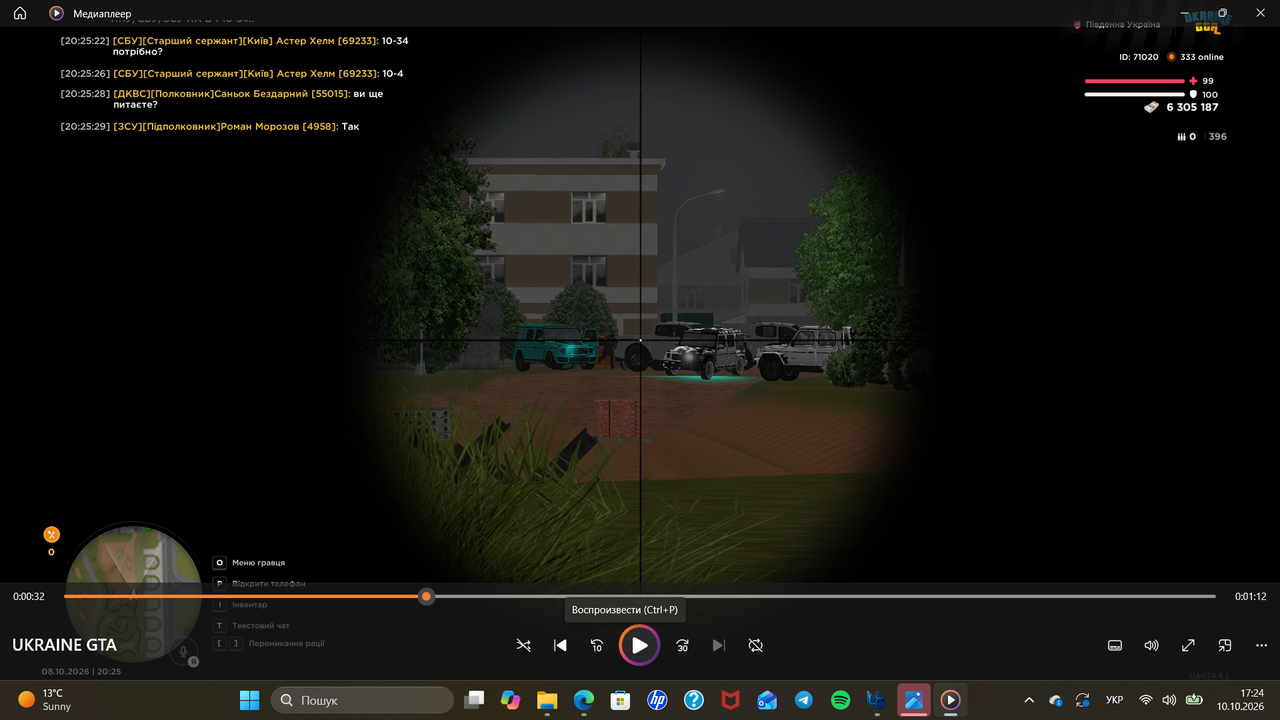Open the OneDrive tray icon
This screenshot has width=1280, height=720.
click(1056, 700)
